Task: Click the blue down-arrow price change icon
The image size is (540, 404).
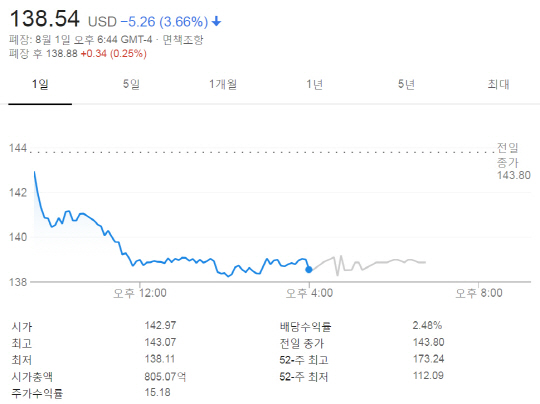Action: click(x=216, y=21)
